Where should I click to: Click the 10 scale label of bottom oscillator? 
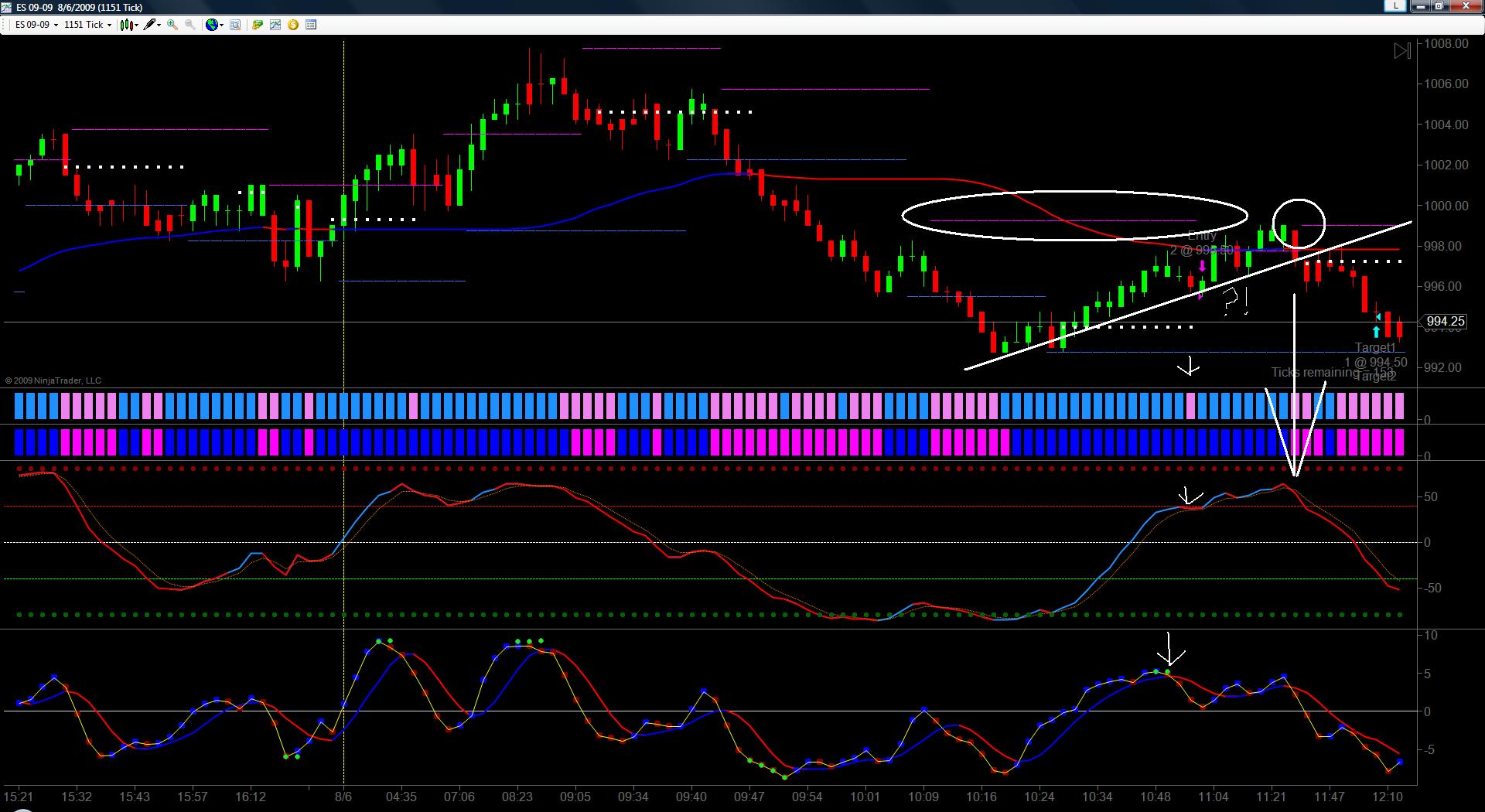point(1431,636)
